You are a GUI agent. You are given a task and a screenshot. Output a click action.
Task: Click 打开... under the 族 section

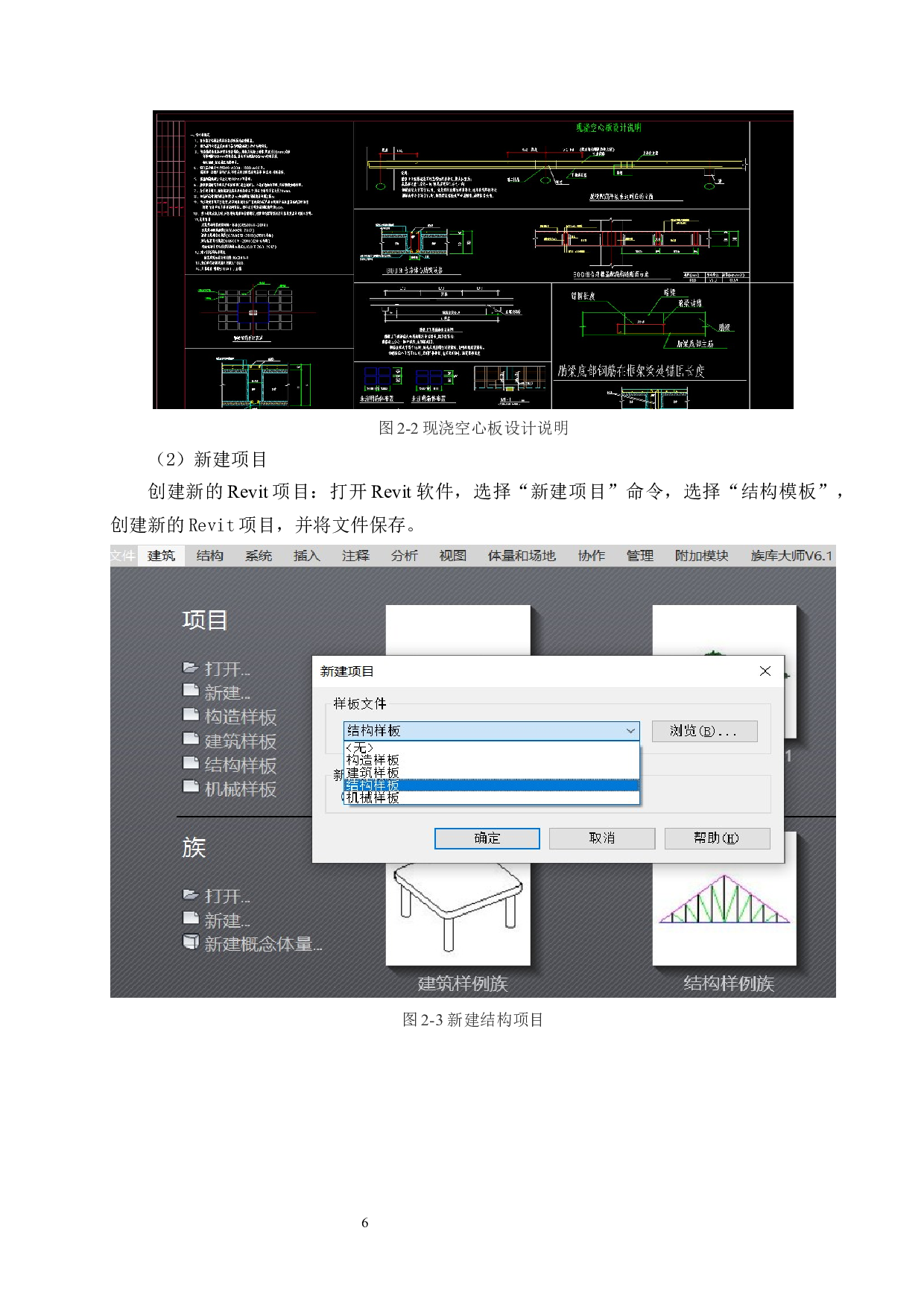click(x=227, y=896)
